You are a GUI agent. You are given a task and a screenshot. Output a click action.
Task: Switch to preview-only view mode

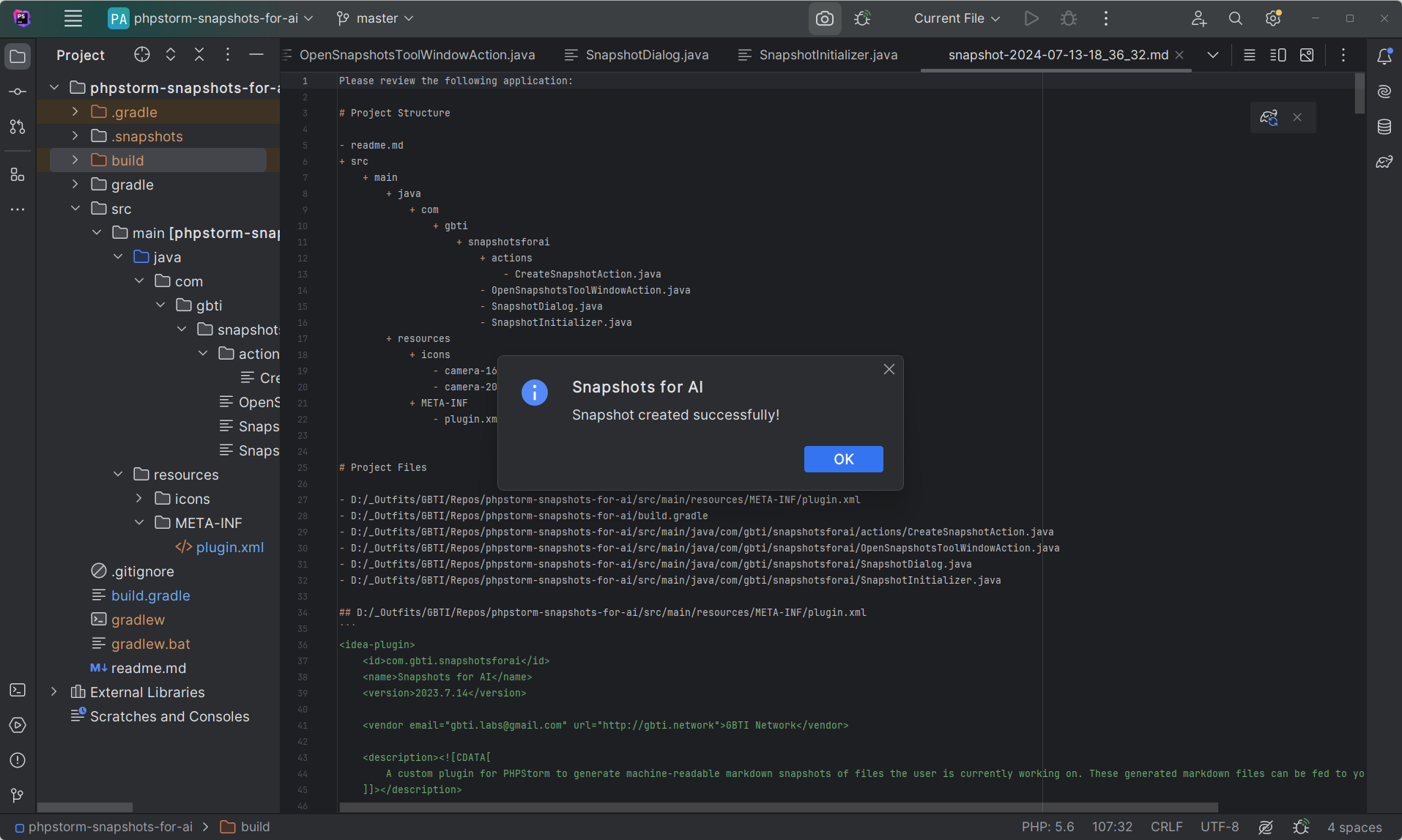[1307, 55]
